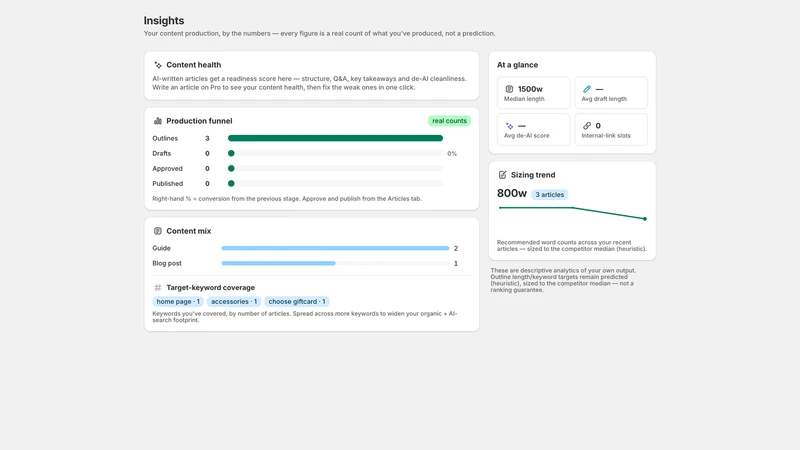Click the '3 articles' badge
Viewport: 800px width, 450px height.
click(549, 195)
